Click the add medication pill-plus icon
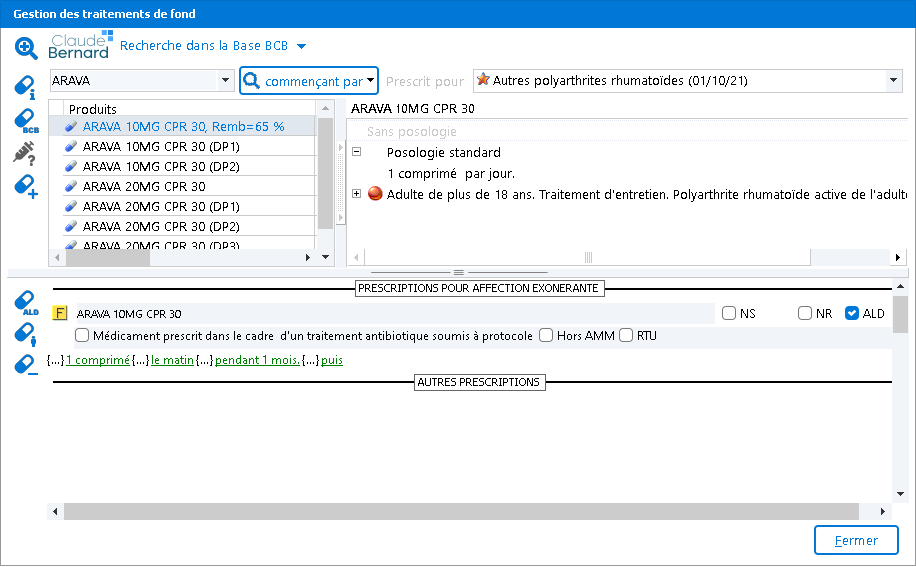Screen dimensions: 916x567 tap(26, 186)
